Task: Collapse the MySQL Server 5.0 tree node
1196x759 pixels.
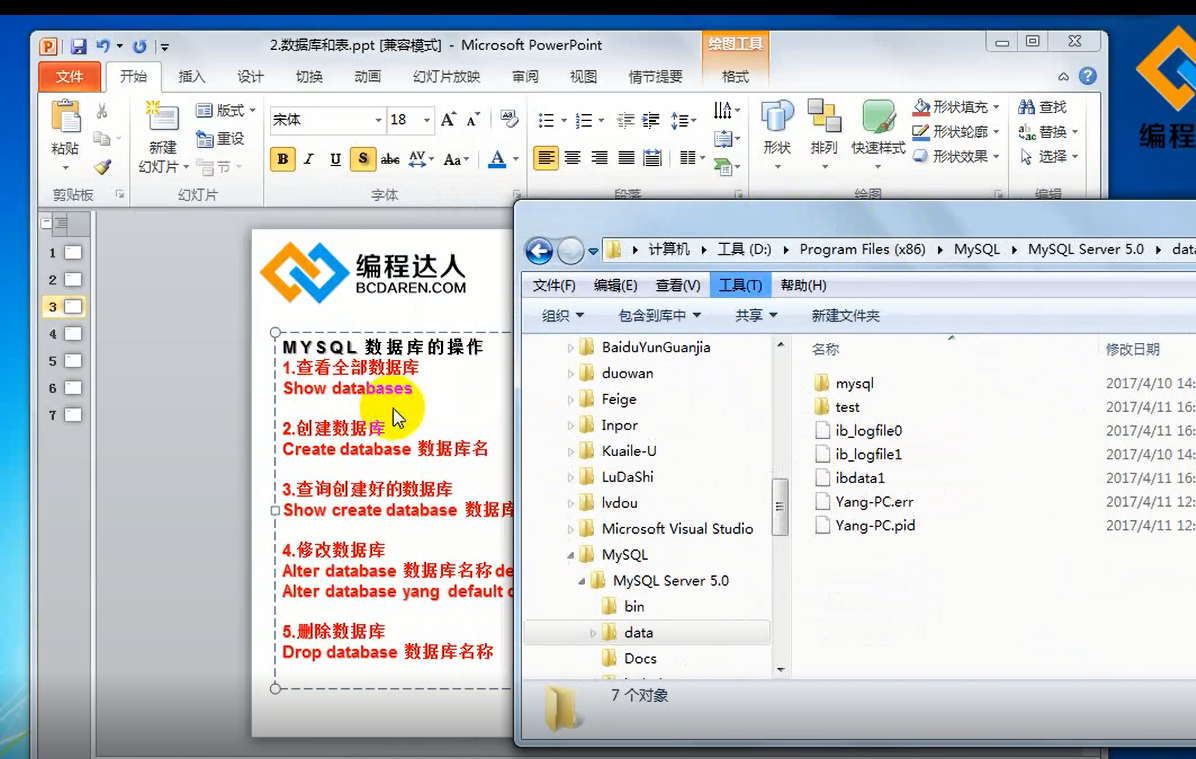Action: tap(581, 581)
